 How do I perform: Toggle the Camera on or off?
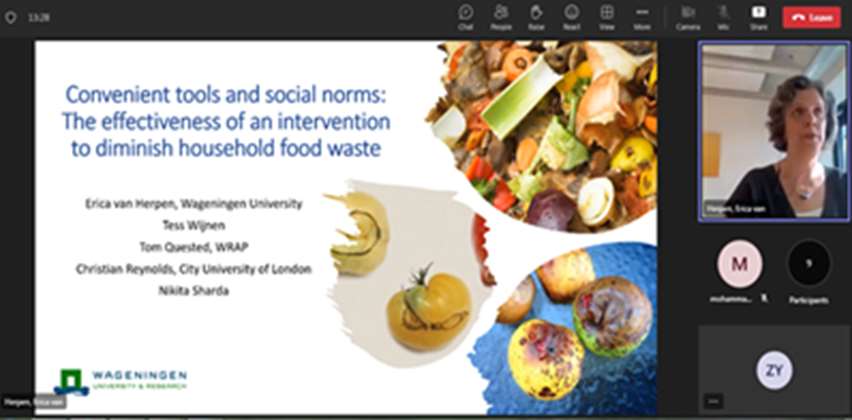(688, 16)
